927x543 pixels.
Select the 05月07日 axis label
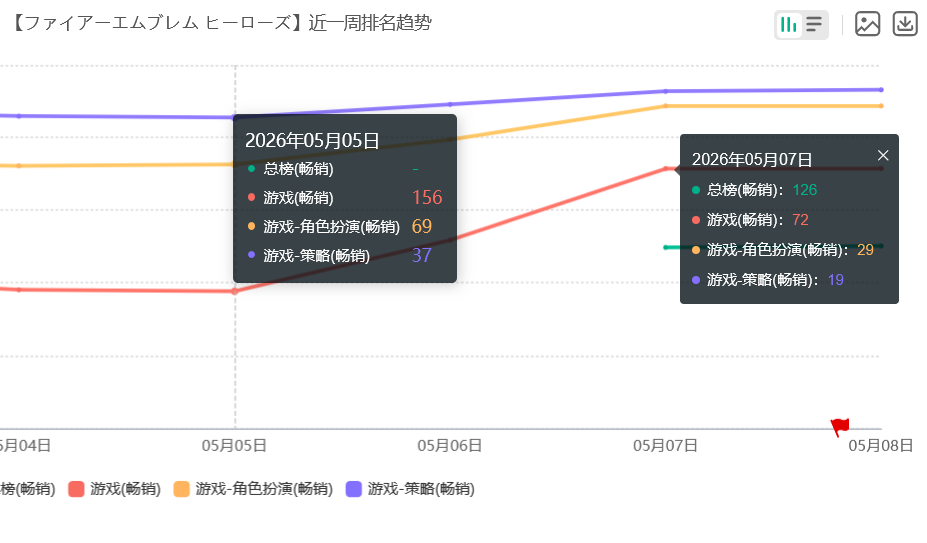pos(666,446)
